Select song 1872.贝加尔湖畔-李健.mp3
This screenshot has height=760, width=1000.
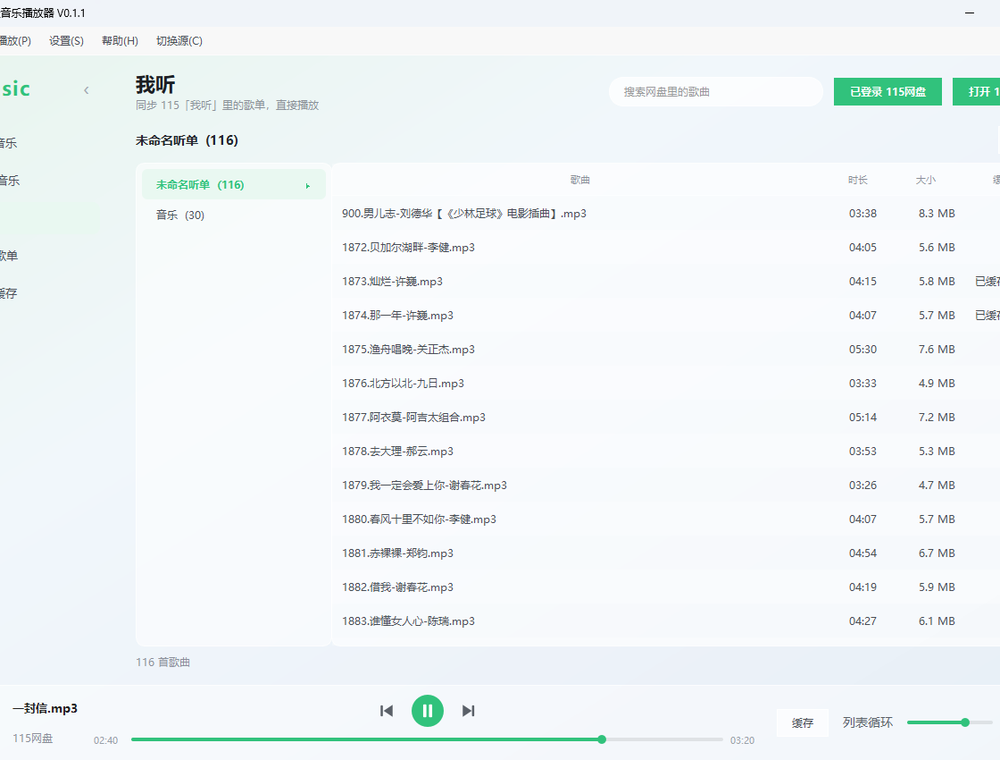tap(666, 247)
